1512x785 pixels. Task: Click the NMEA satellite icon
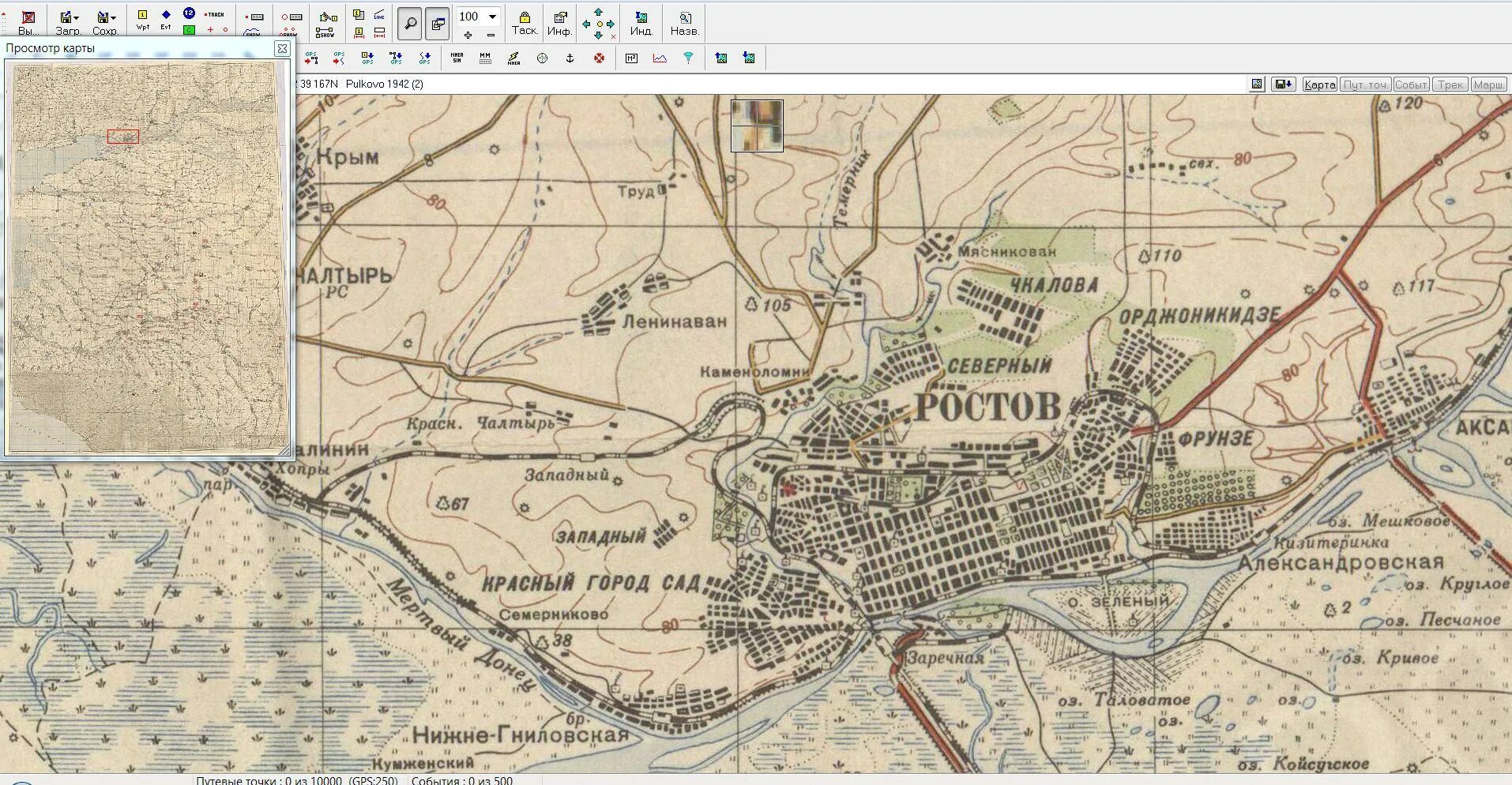(513, 58)
